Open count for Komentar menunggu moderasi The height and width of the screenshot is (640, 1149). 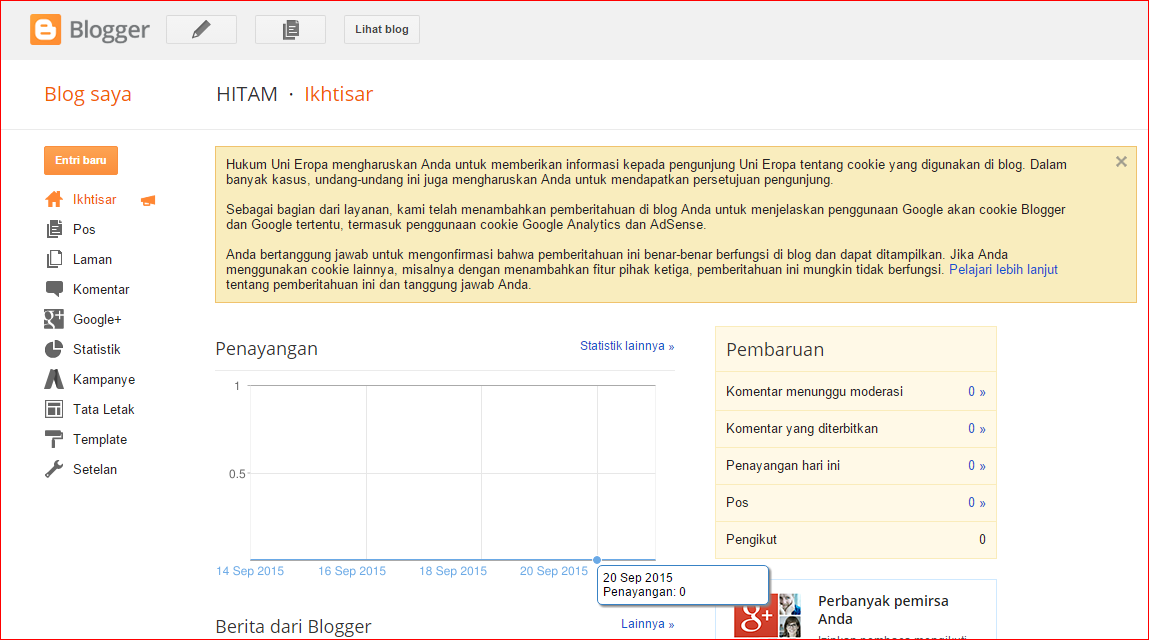(x=977, y=391)
